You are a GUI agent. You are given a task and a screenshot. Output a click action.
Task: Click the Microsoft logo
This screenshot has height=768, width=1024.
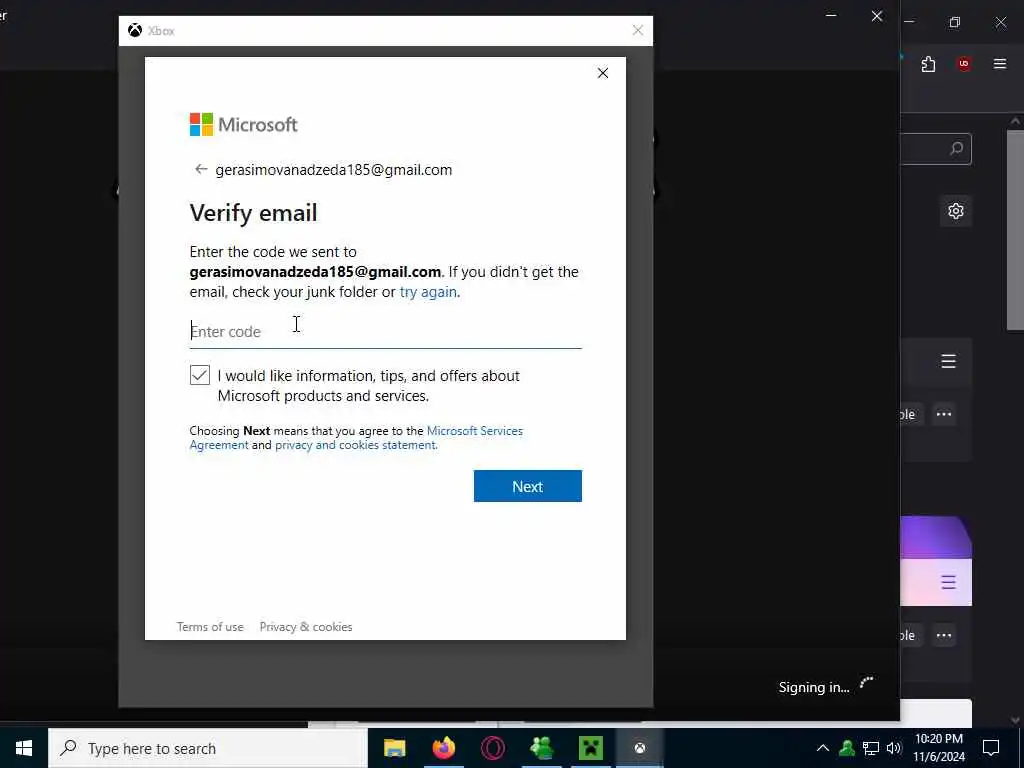[243, 124]
